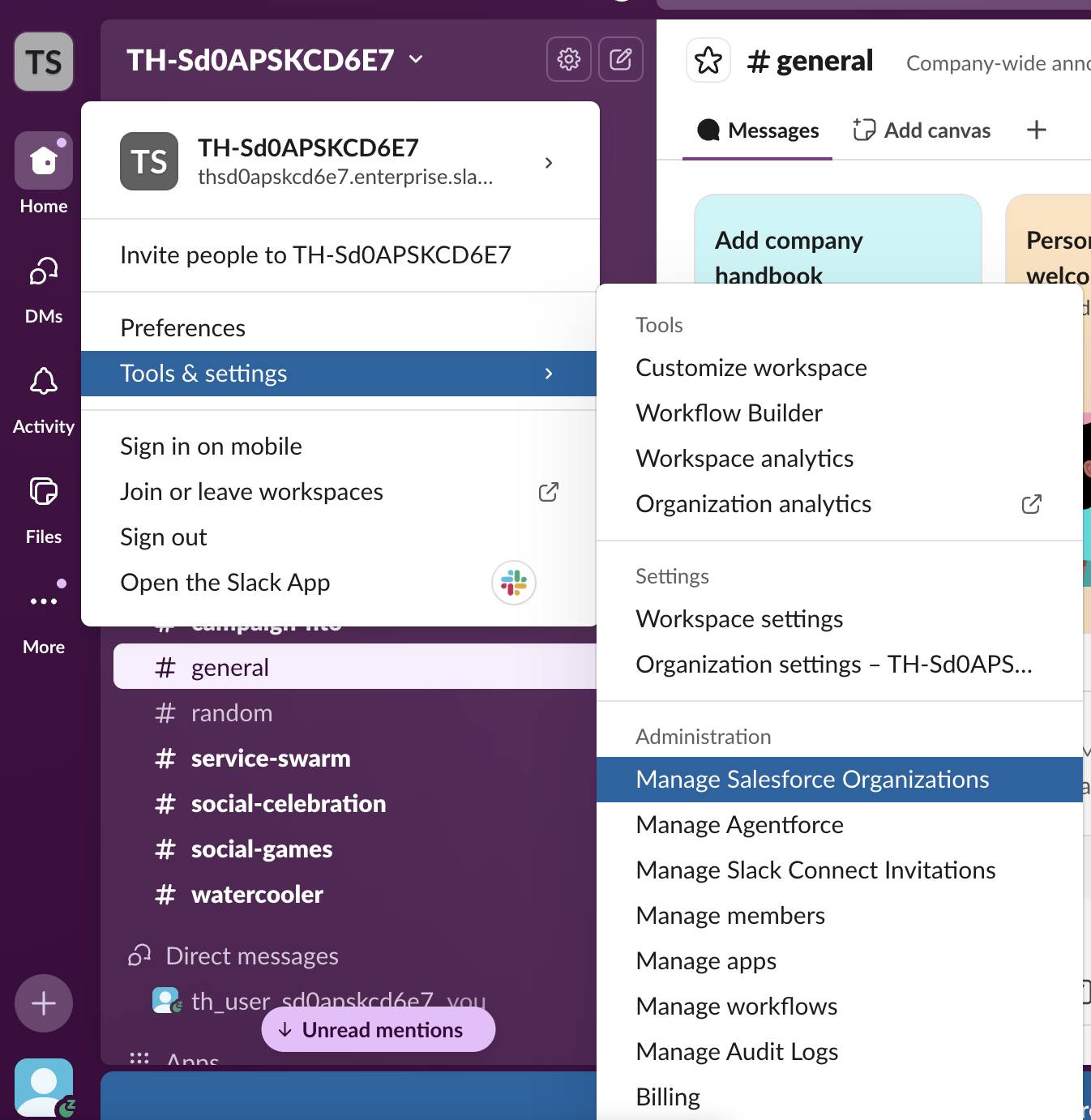Screen dimensions: 1091x1120
Task: Star the general channel
Action: pyautogui.click(x=708, y=60)
